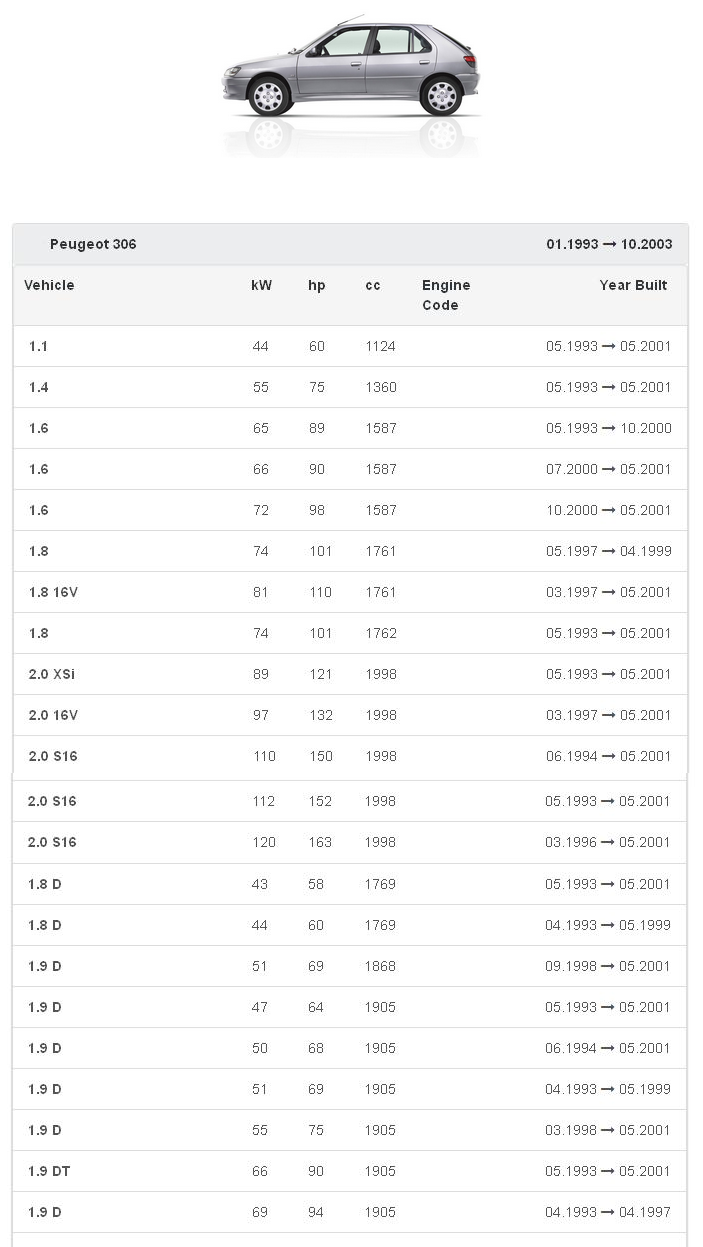Viewport: 703px width, 1247px height.
Task: Click the kW column header
Action: click(261, 285)
